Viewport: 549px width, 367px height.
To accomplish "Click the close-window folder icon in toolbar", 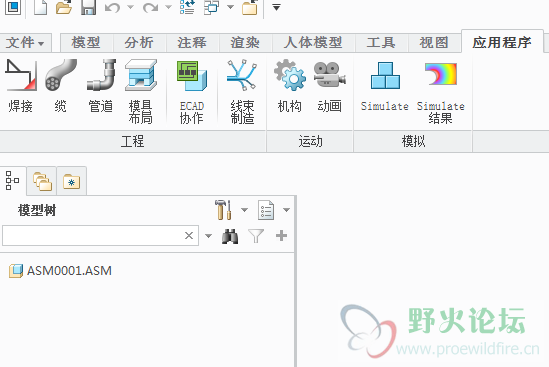I will [250, 7].
